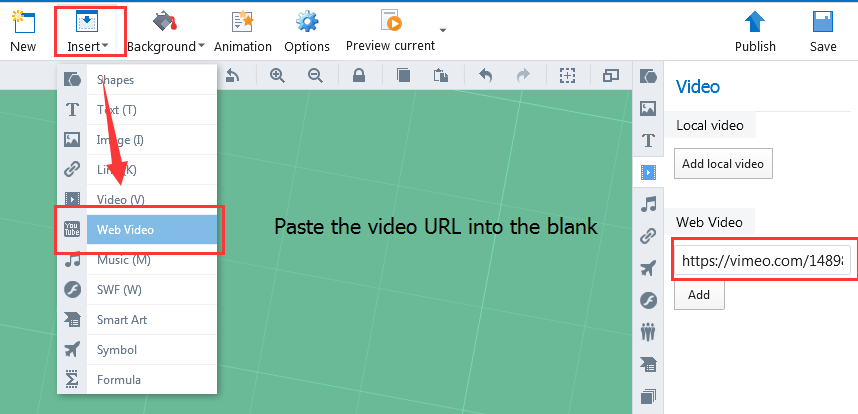Screen dimensions: 858x414
Task: Open Image panel in right sidebar
Action: point(648,108)
